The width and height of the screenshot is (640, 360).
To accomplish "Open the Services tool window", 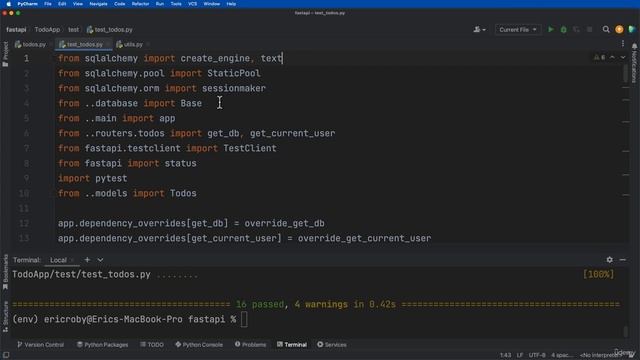I will (x=332, y=344).
